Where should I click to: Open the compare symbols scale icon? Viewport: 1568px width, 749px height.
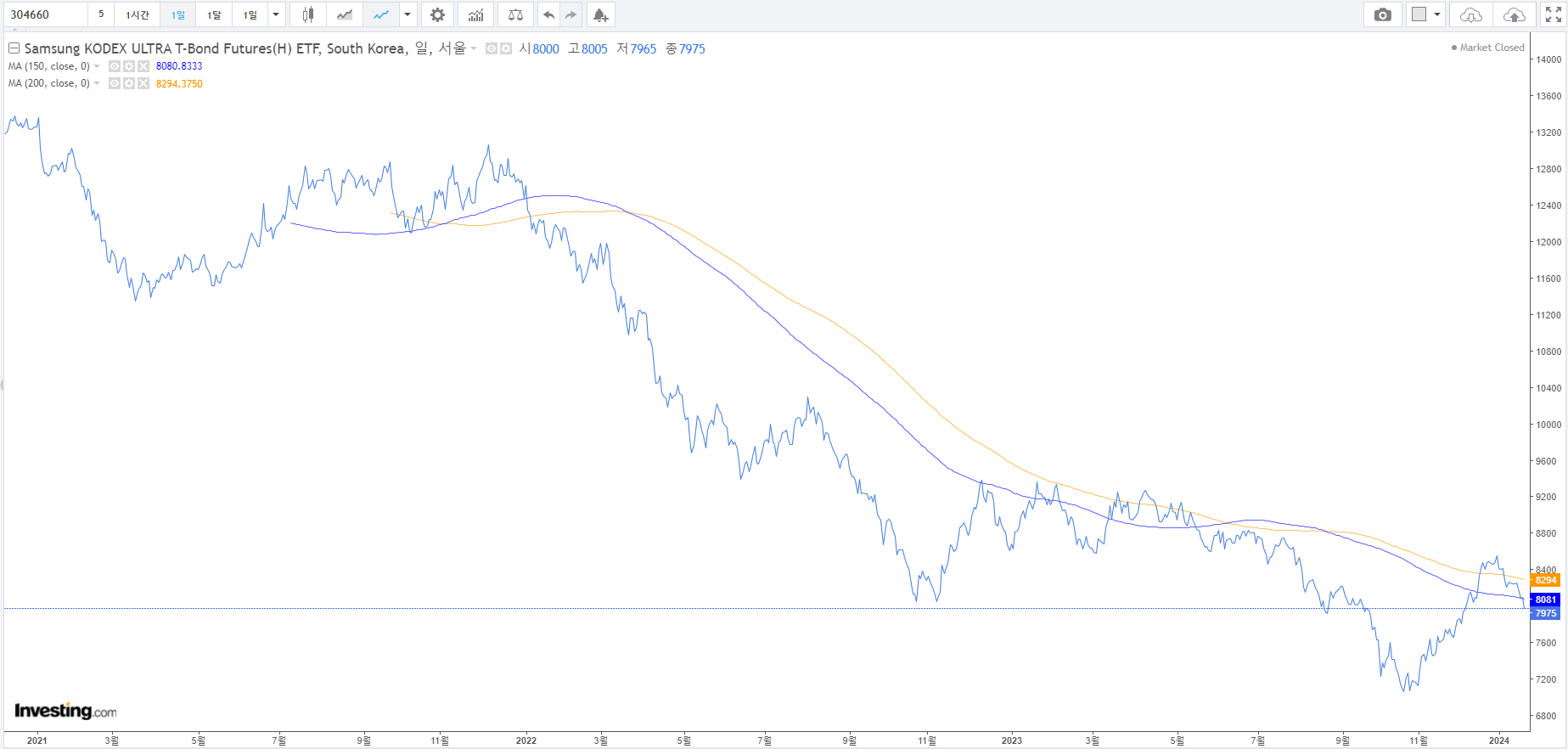515,14
